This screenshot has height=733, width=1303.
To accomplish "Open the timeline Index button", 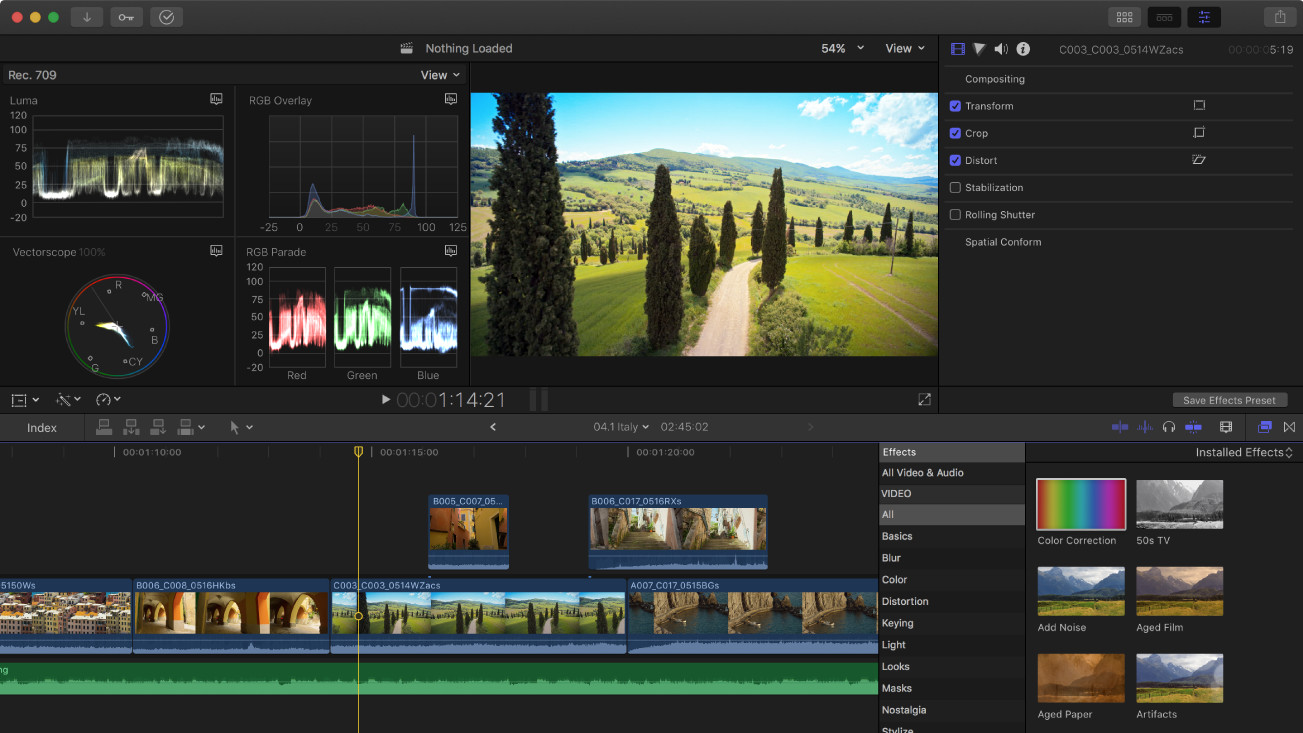I will pyautogui.click(x=42, y=428).
